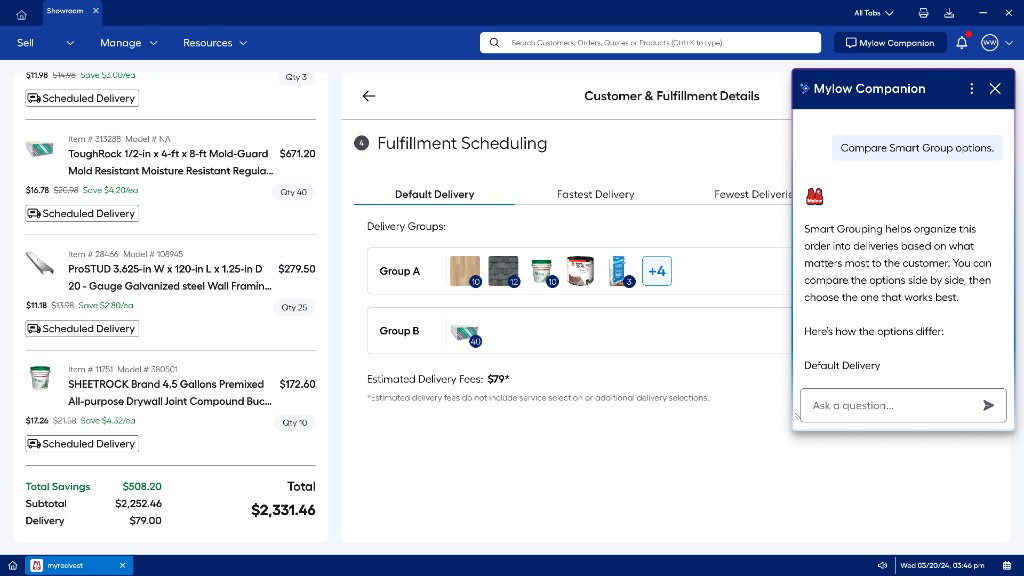
Task: Click the taskbar home icon
Action: pyautogui.click(x=12, y=566)
